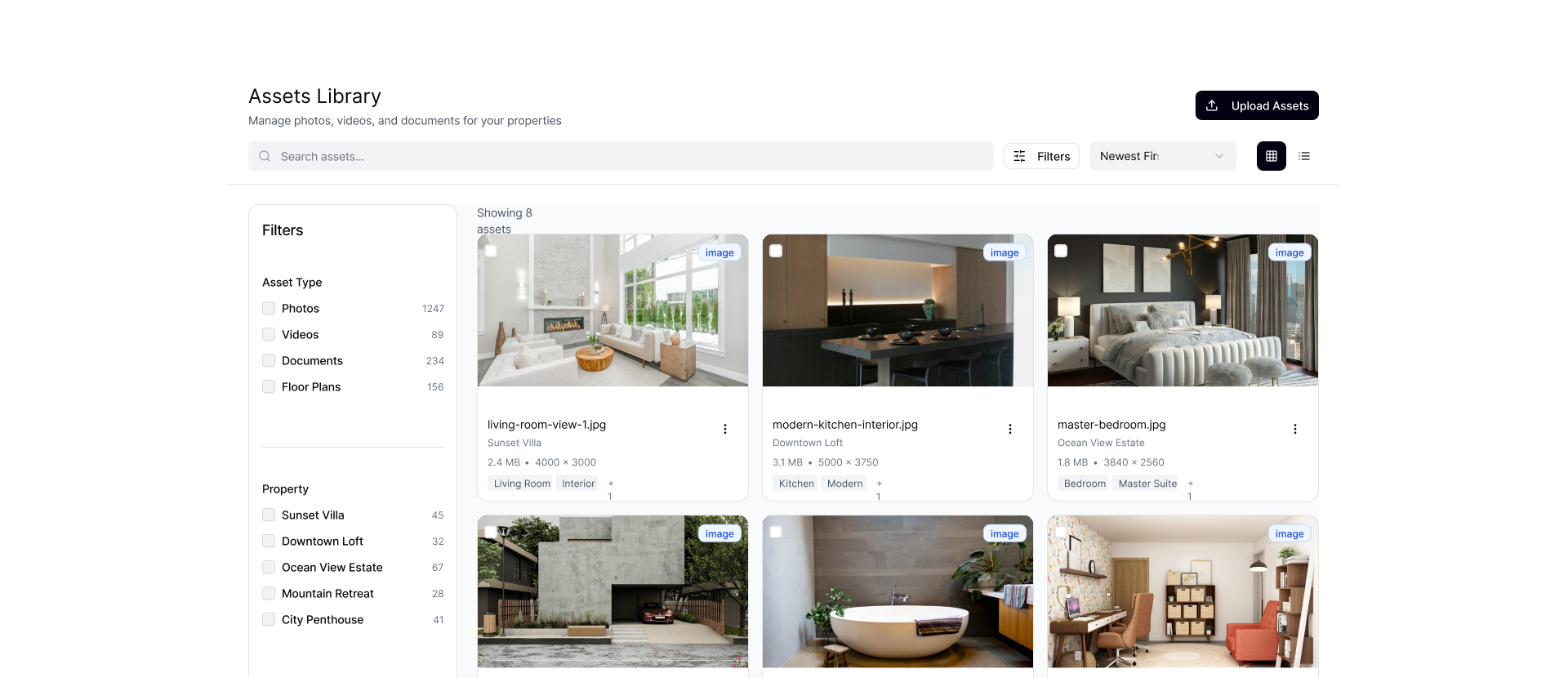
Task: Open more options for master-bedroom.jpg
Action: [x=1294, y=429]
